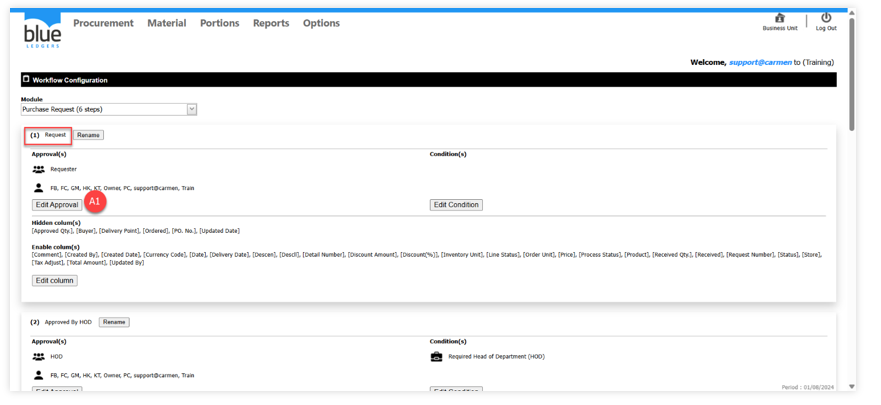Image resolution: width=881 pixels, height=405 pixels.
Task: Click the Workflow Configuration header icon
Action: (26, 79)
